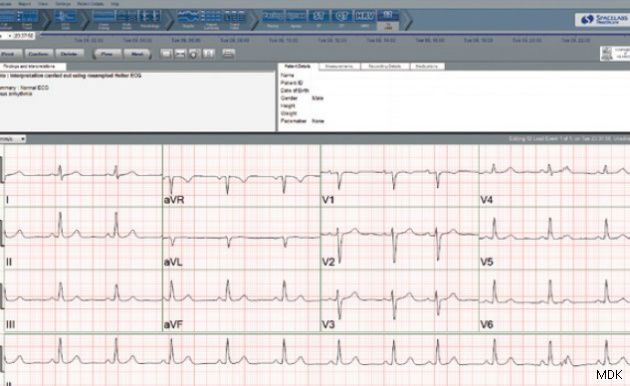Click the Delete button
This screenshot has height=386, width=630.
pyautogui.click(x=70, y=54)
